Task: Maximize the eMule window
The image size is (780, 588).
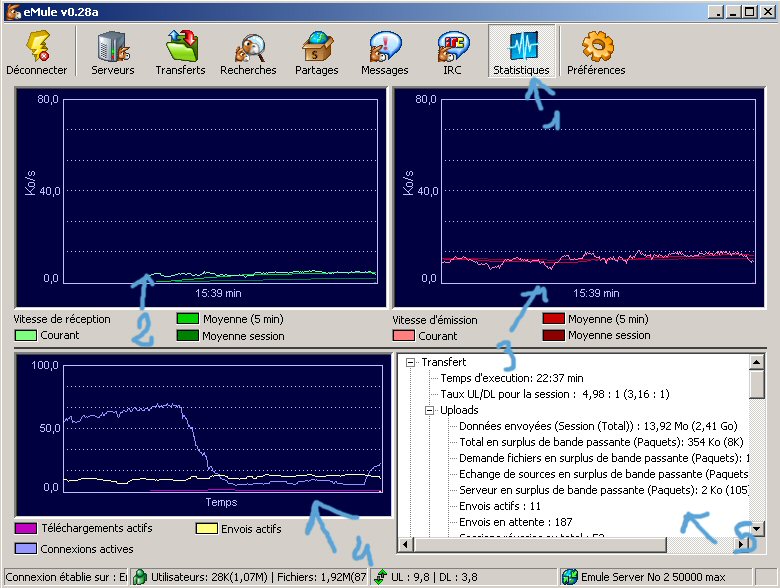Action: point(750,12)
